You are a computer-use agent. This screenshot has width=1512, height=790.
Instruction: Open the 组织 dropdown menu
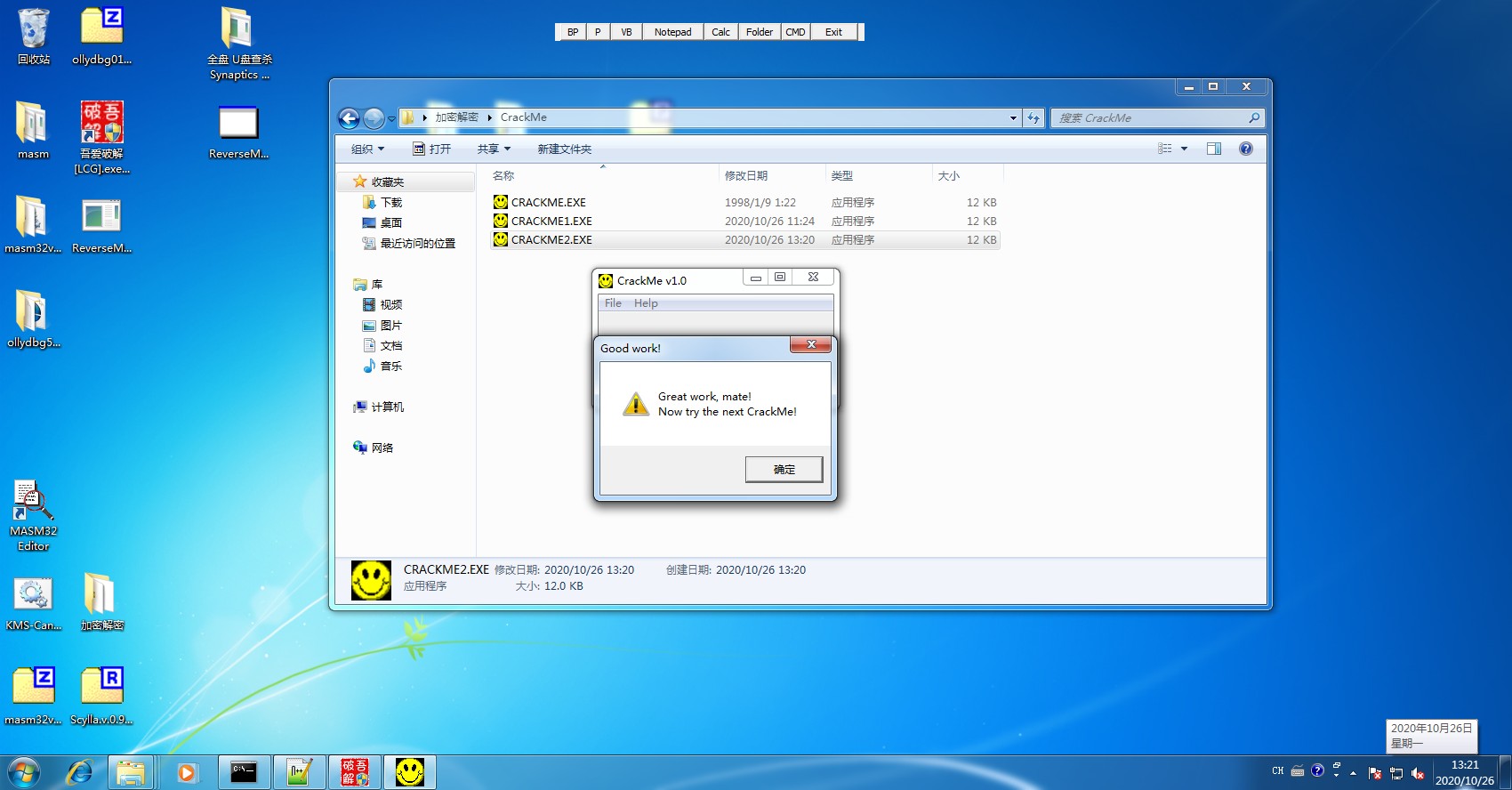coord(367,149)
